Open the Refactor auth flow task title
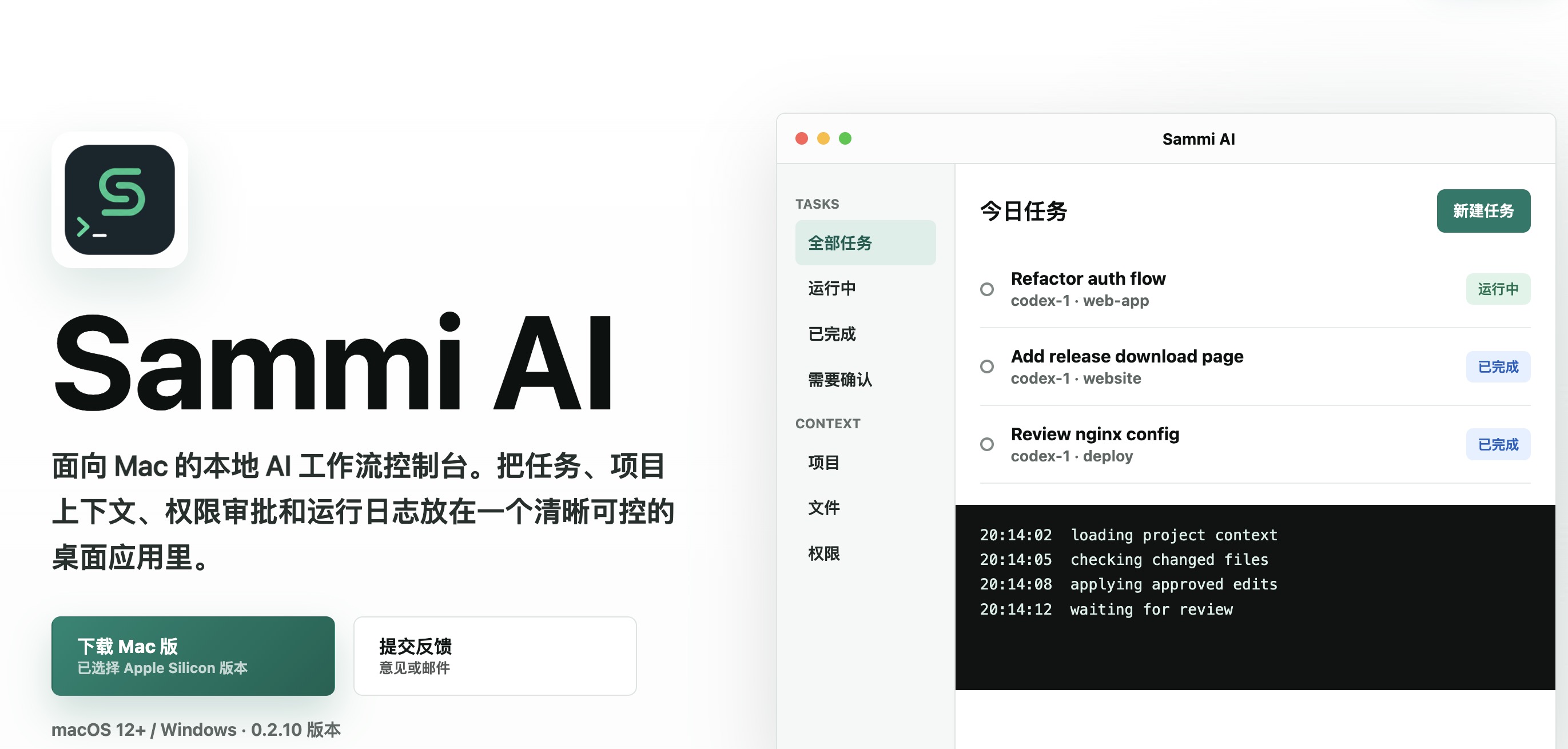Image resolution: width=1568 pixels, height=749 pixels. click(x=1088, y=278)
